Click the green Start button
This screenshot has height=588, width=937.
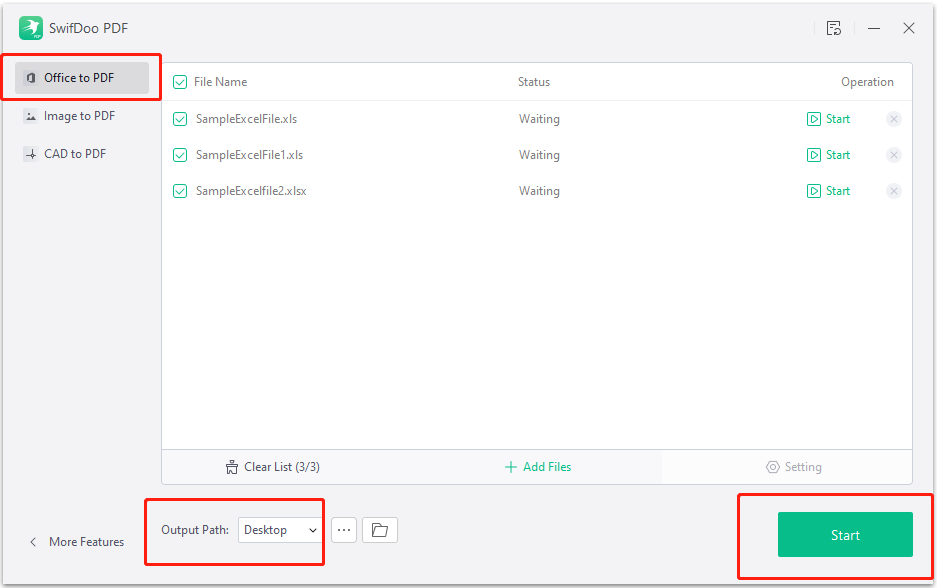844,534
